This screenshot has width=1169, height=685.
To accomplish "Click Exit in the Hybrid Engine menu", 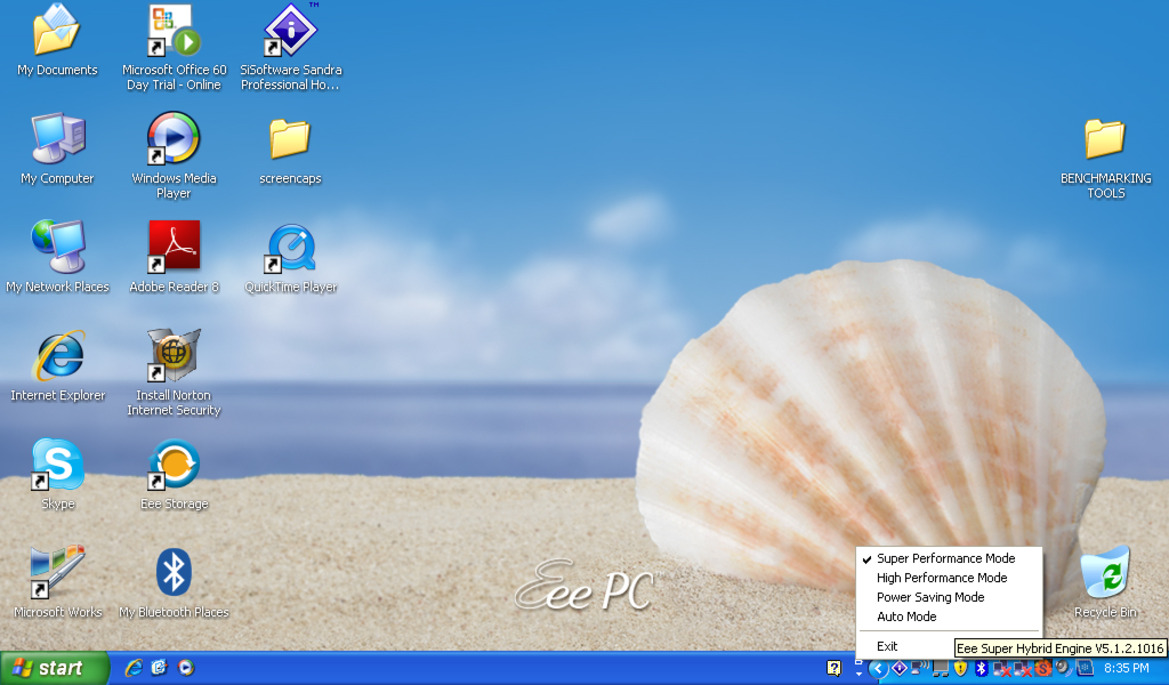I will point(887,646).
